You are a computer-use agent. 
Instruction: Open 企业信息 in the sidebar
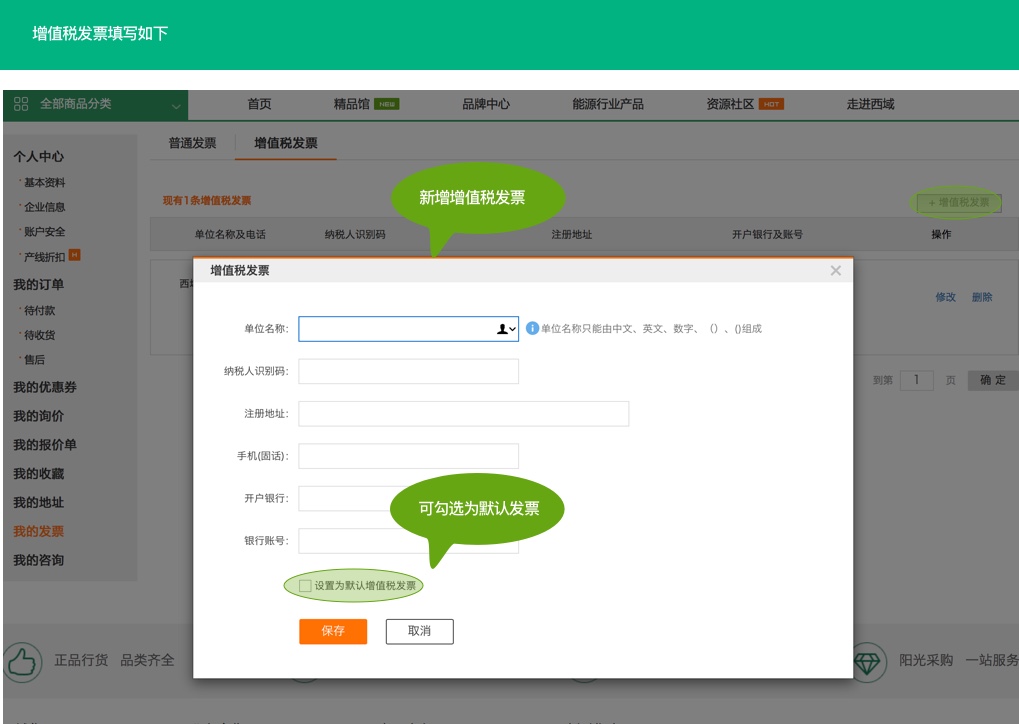coord(44,207)
